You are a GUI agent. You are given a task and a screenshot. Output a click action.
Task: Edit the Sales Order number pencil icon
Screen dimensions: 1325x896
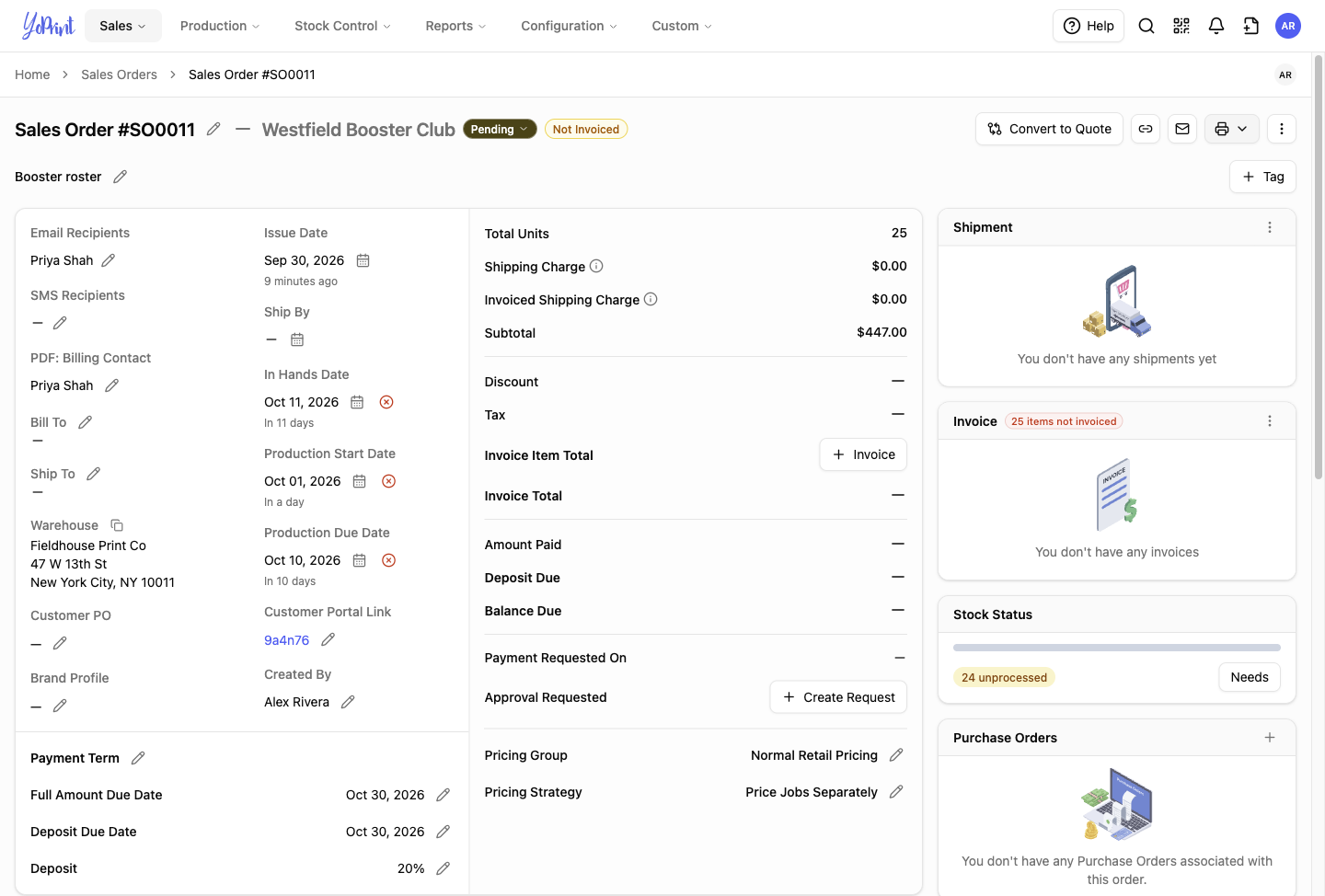213,129
